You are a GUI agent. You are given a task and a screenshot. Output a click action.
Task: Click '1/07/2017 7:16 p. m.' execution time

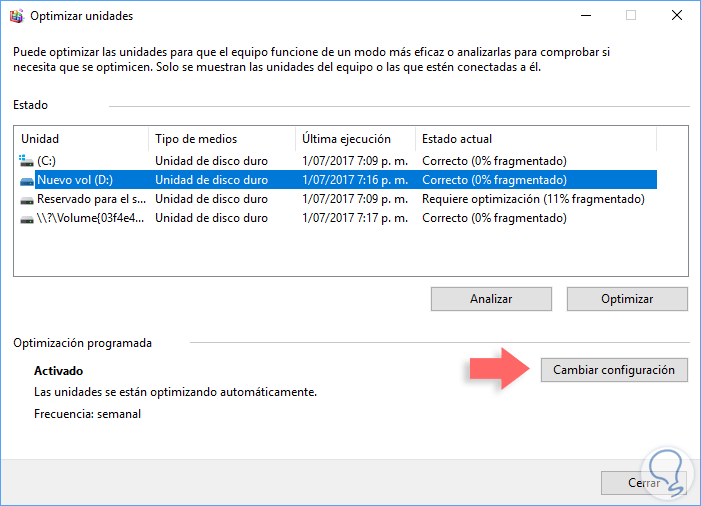[355, 180]
